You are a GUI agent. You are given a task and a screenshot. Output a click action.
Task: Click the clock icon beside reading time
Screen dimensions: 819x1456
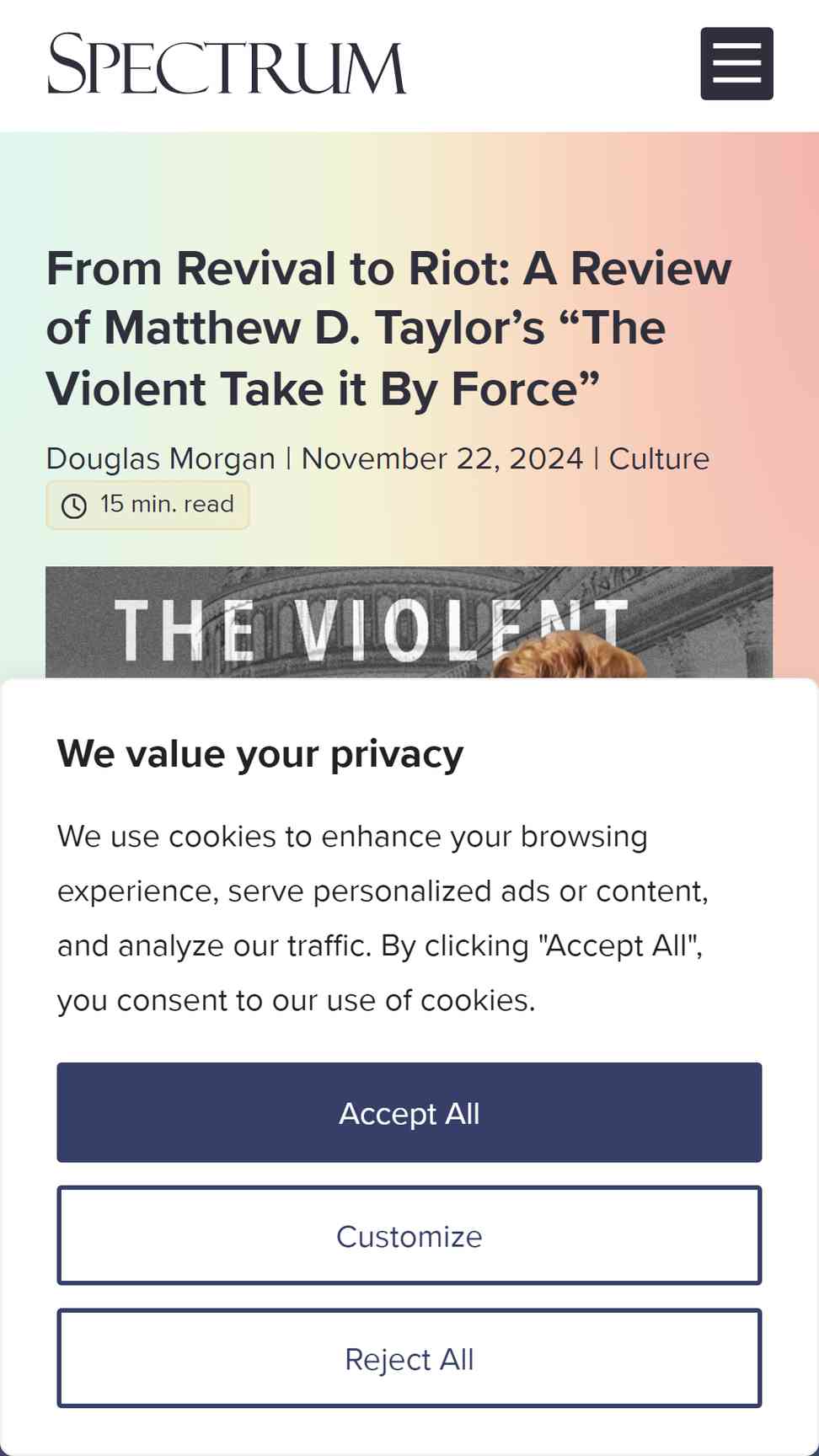point(74,506)
